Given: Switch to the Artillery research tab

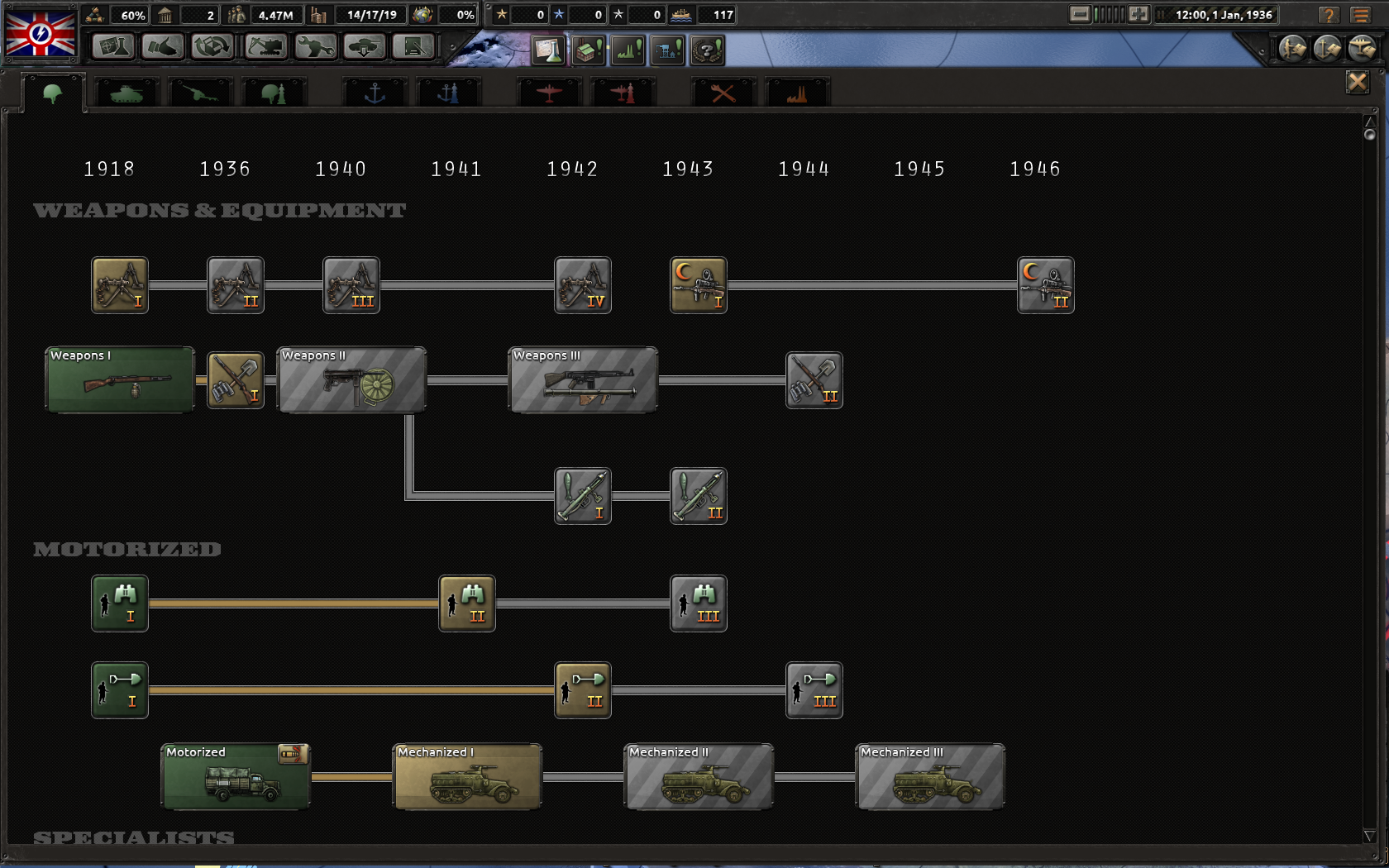Looking at the screenshot, I should pyautogui.click(x=199, y=93).
